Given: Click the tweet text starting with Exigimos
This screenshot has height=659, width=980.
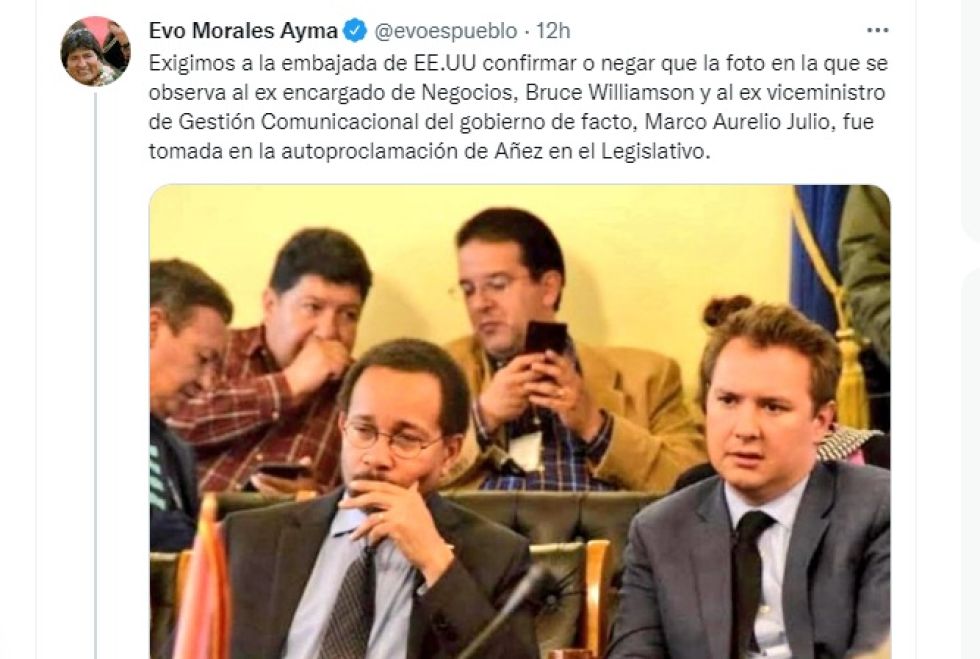Looking at the screenshot, I should coord(518,107).
